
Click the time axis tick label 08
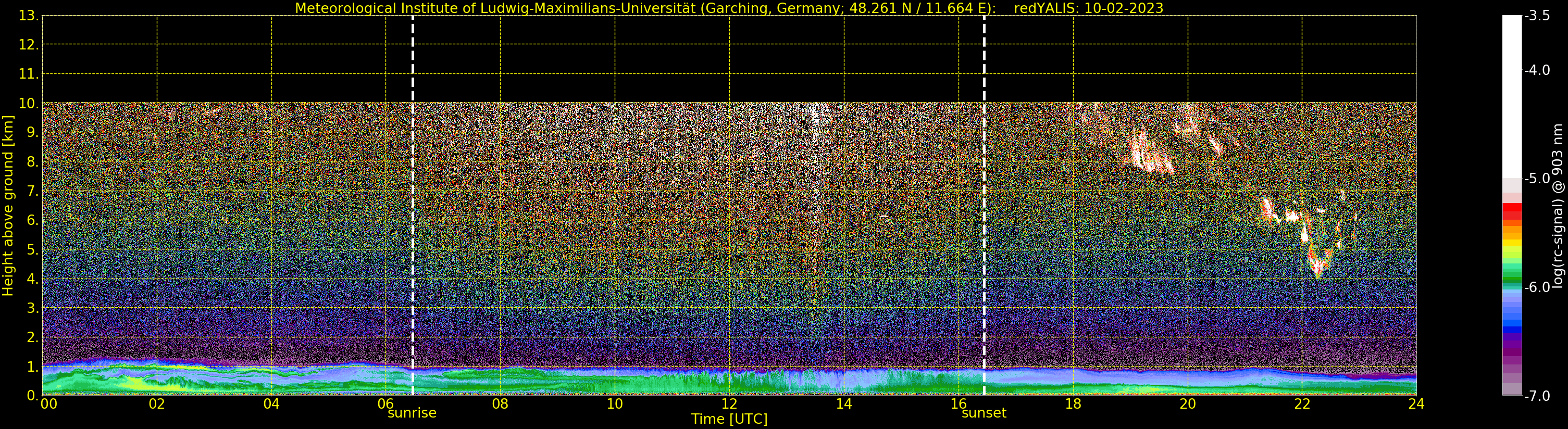500,404
